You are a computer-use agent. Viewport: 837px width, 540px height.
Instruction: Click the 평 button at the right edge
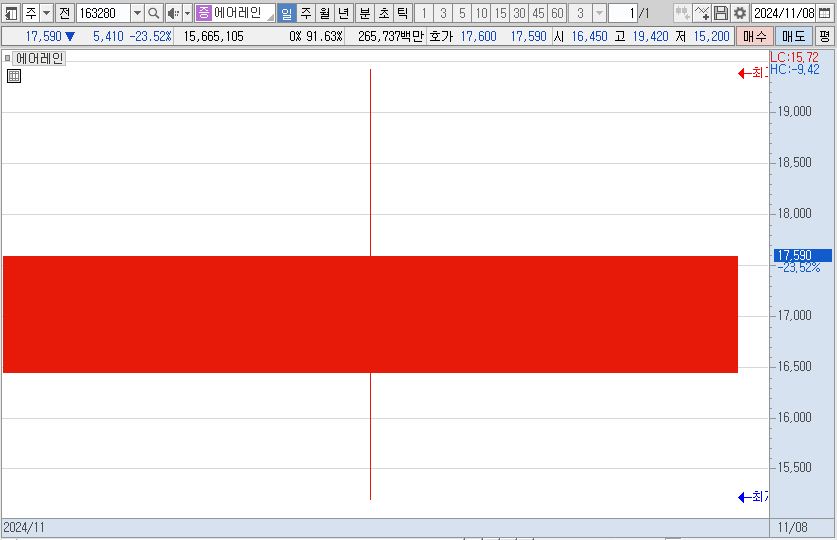825,36
